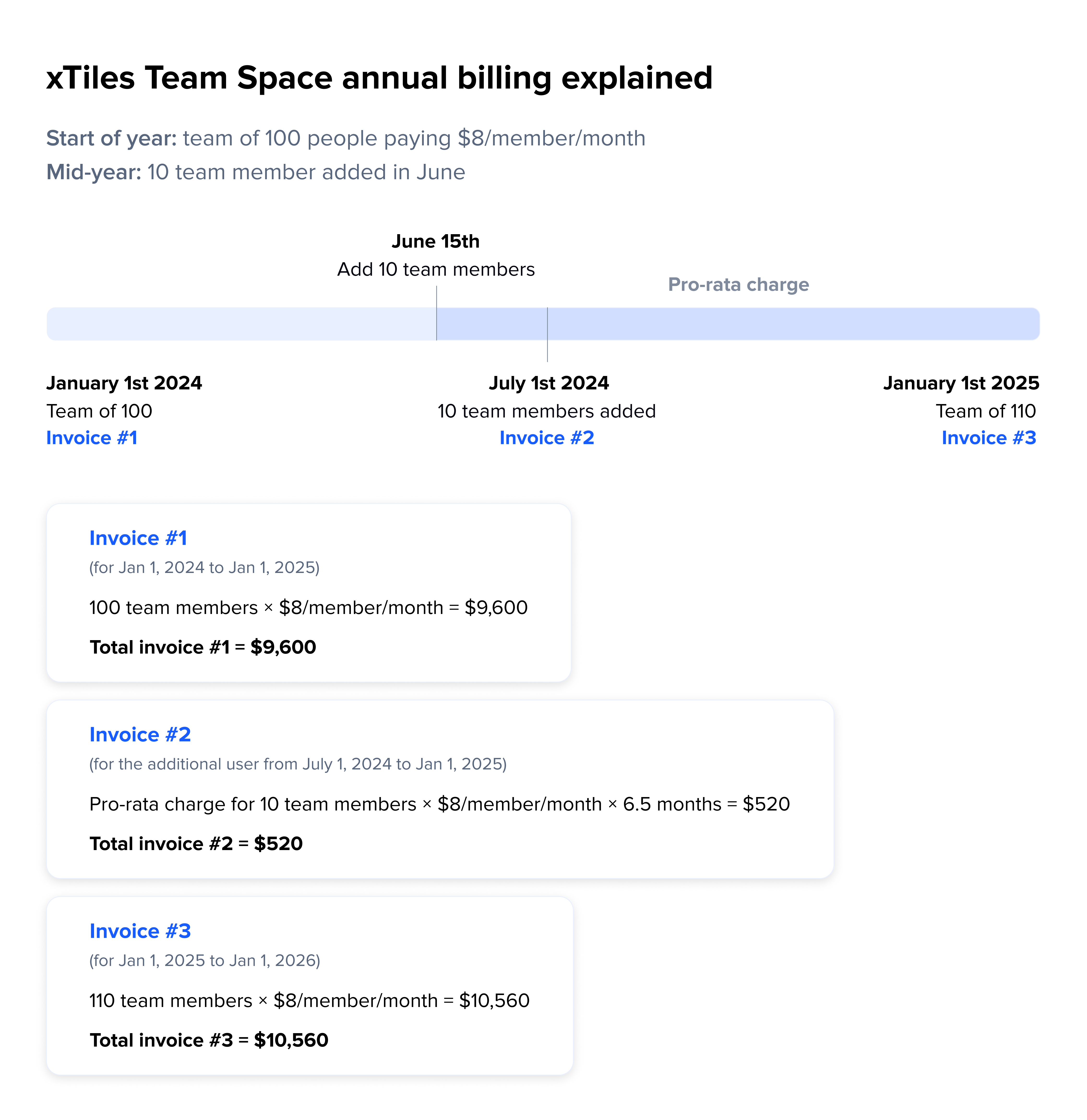
Task: Click the '100 team members × $8/member/month' line
Action: [x=309, y=608]
